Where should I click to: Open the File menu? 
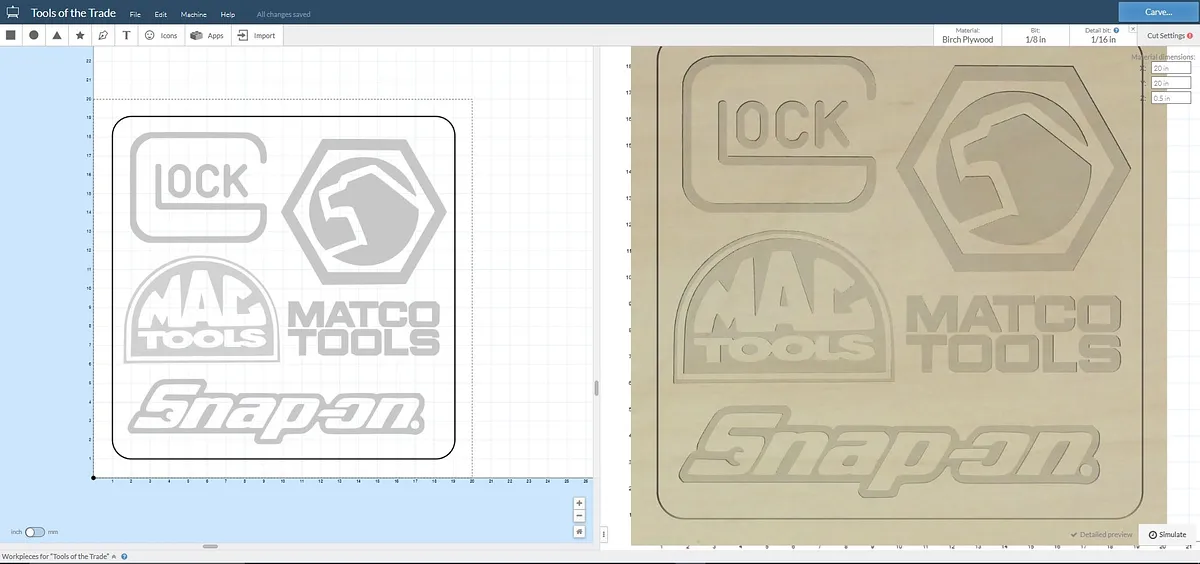(135, 15)
